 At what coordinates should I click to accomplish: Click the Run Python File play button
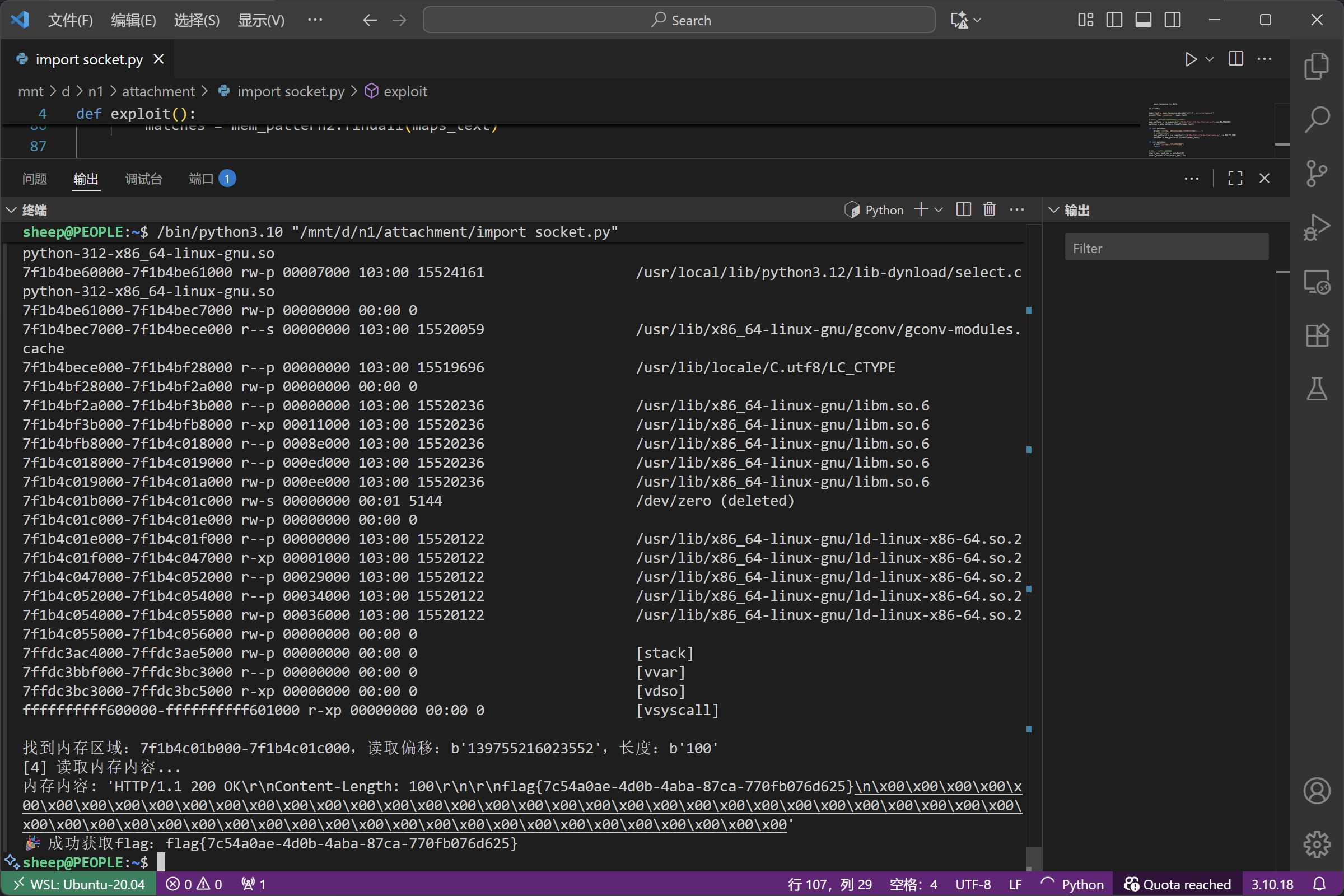tap(1191, 59)
